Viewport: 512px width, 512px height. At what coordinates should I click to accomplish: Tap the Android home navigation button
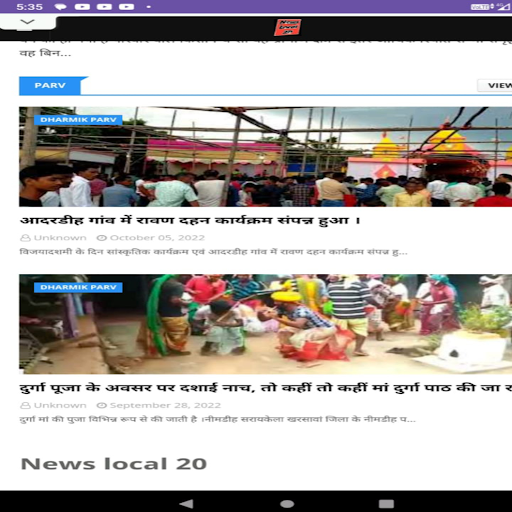coord(287,503)
